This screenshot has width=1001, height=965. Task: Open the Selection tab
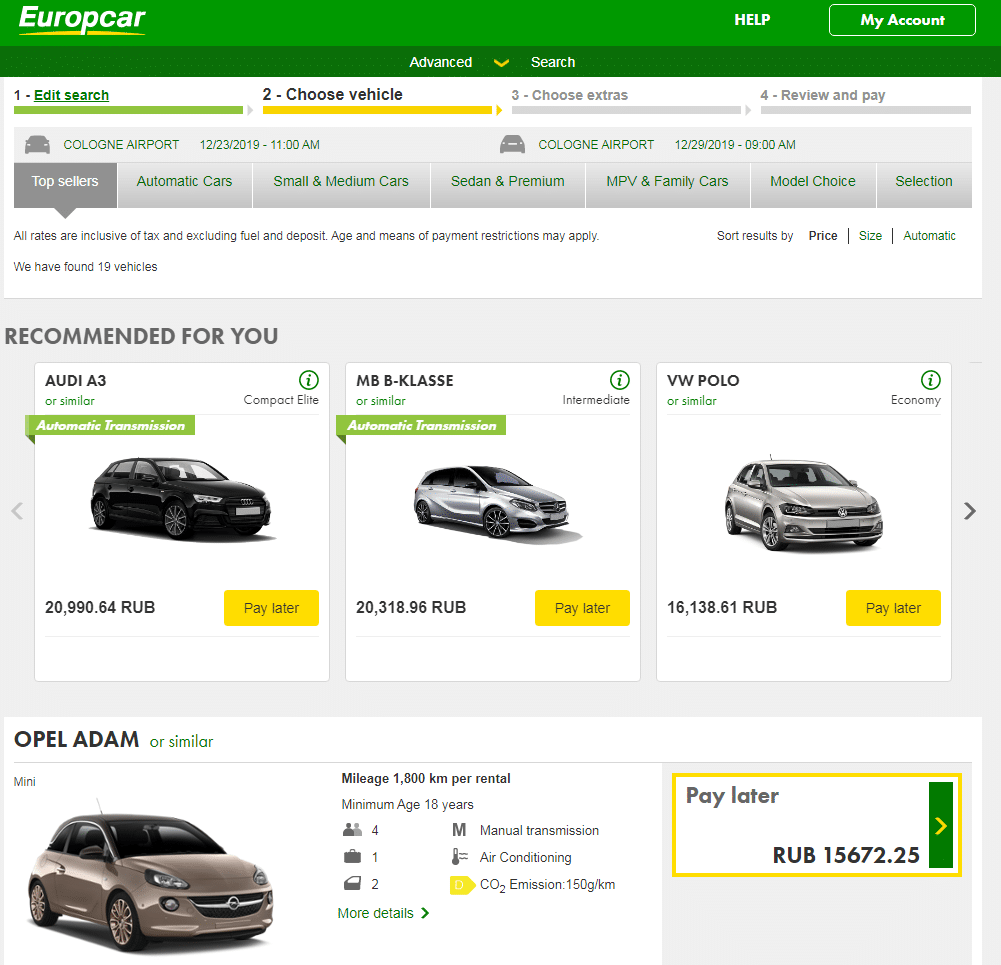(924, 185)
